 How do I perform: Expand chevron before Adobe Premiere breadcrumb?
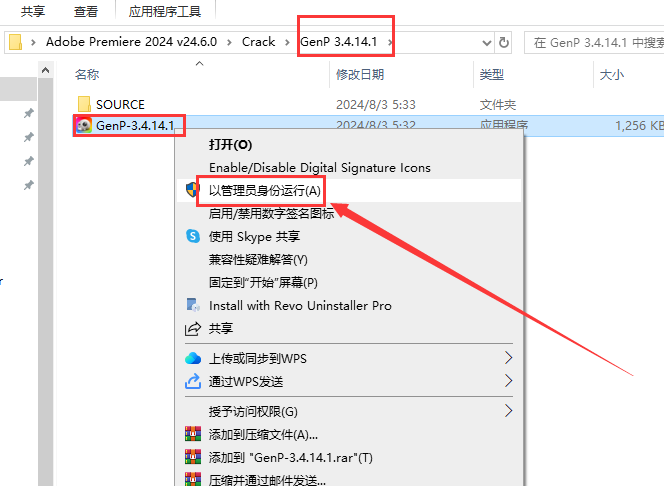[33, 42]
